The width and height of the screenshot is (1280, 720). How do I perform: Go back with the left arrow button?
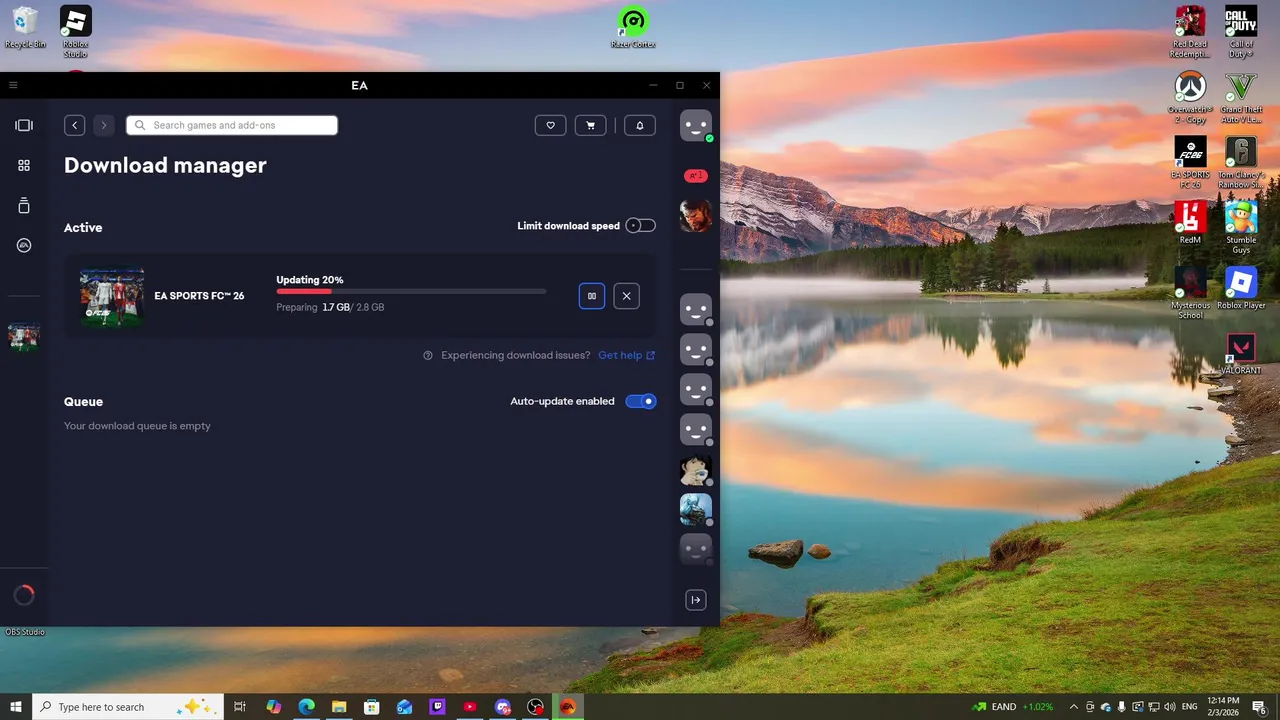click(75, 125)
